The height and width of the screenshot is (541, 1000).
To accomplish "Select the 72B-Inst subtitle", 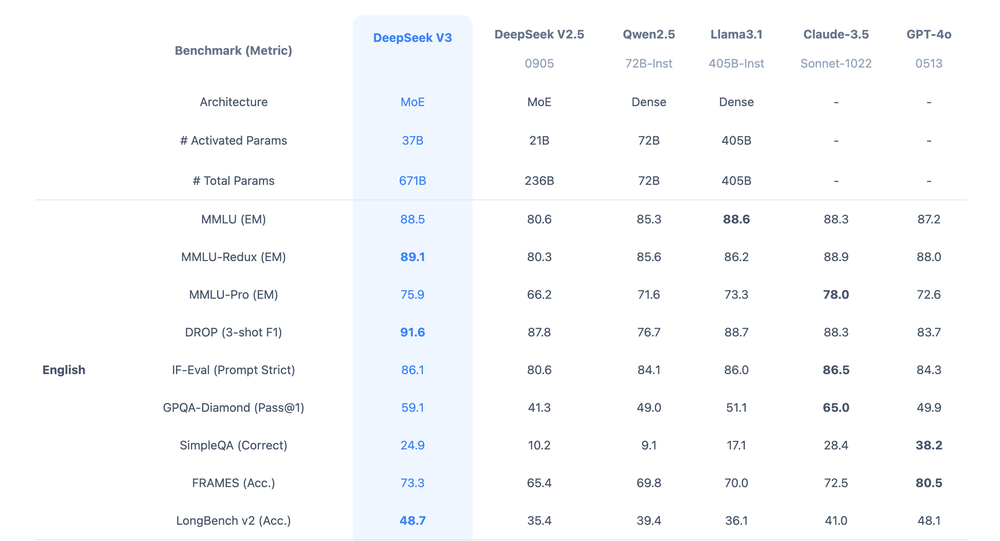I will pyautogui.click(x=649, y=63).
